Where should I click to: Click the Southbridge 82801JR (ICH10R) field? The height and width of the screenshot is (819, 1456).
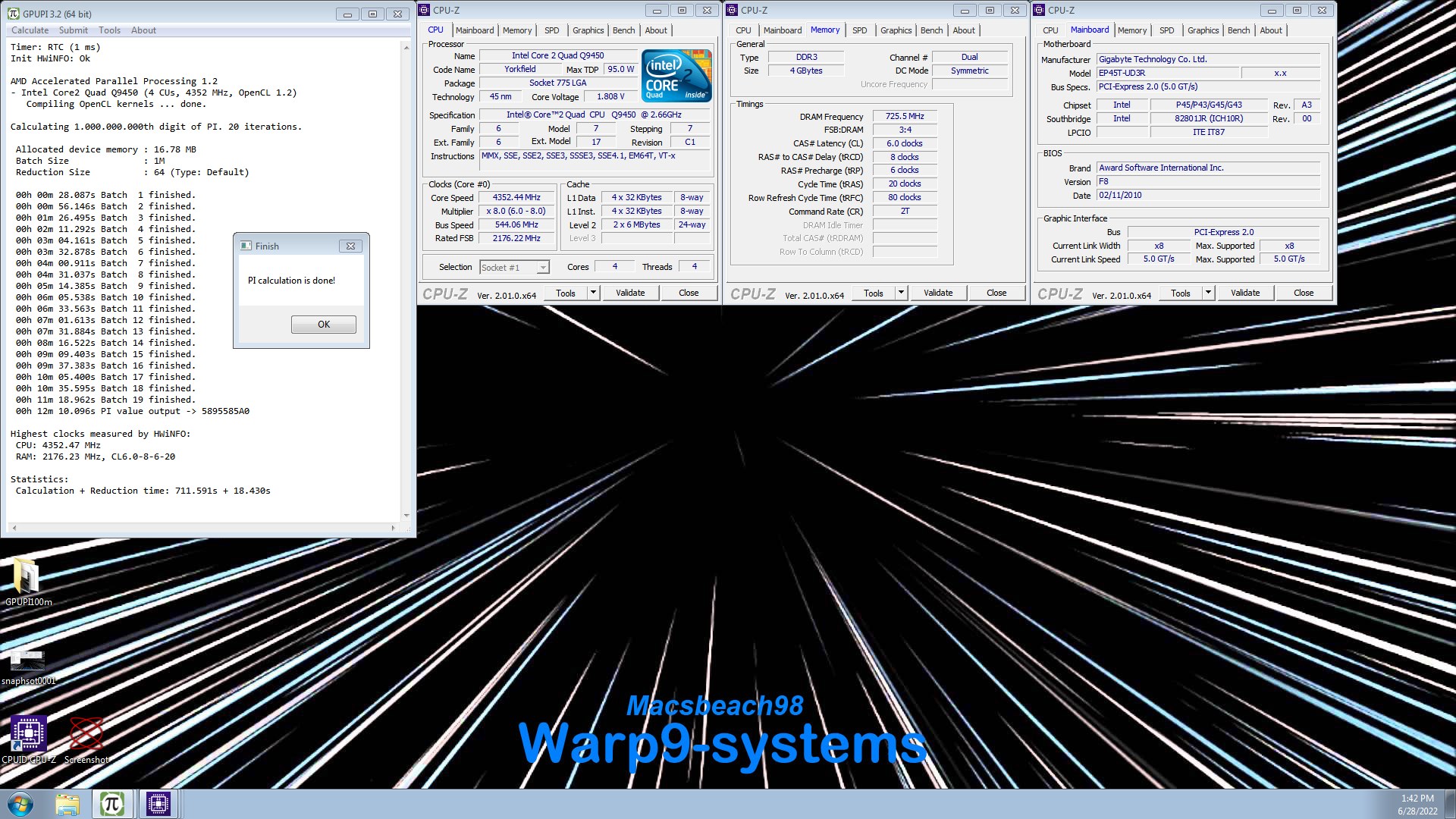1209,118
